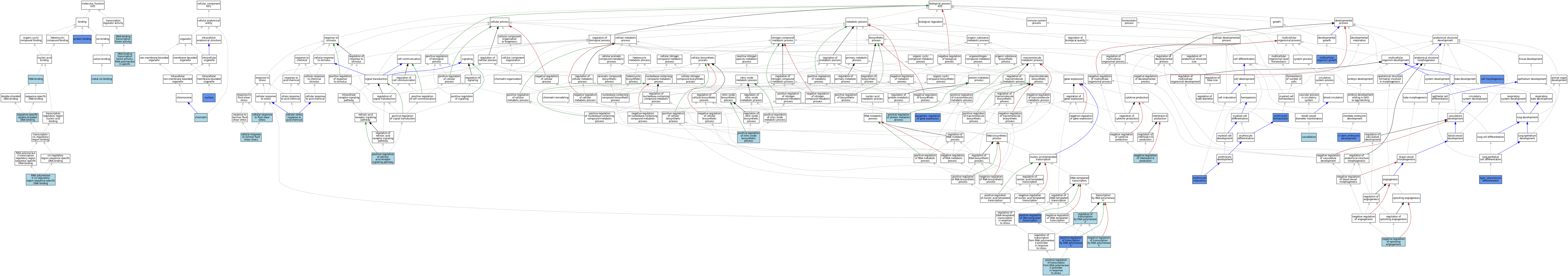This screenshot has width=1568, height=276.
Task: Click 'transcription by RNA polymerase II' node
Action: tap(1103, 198)
